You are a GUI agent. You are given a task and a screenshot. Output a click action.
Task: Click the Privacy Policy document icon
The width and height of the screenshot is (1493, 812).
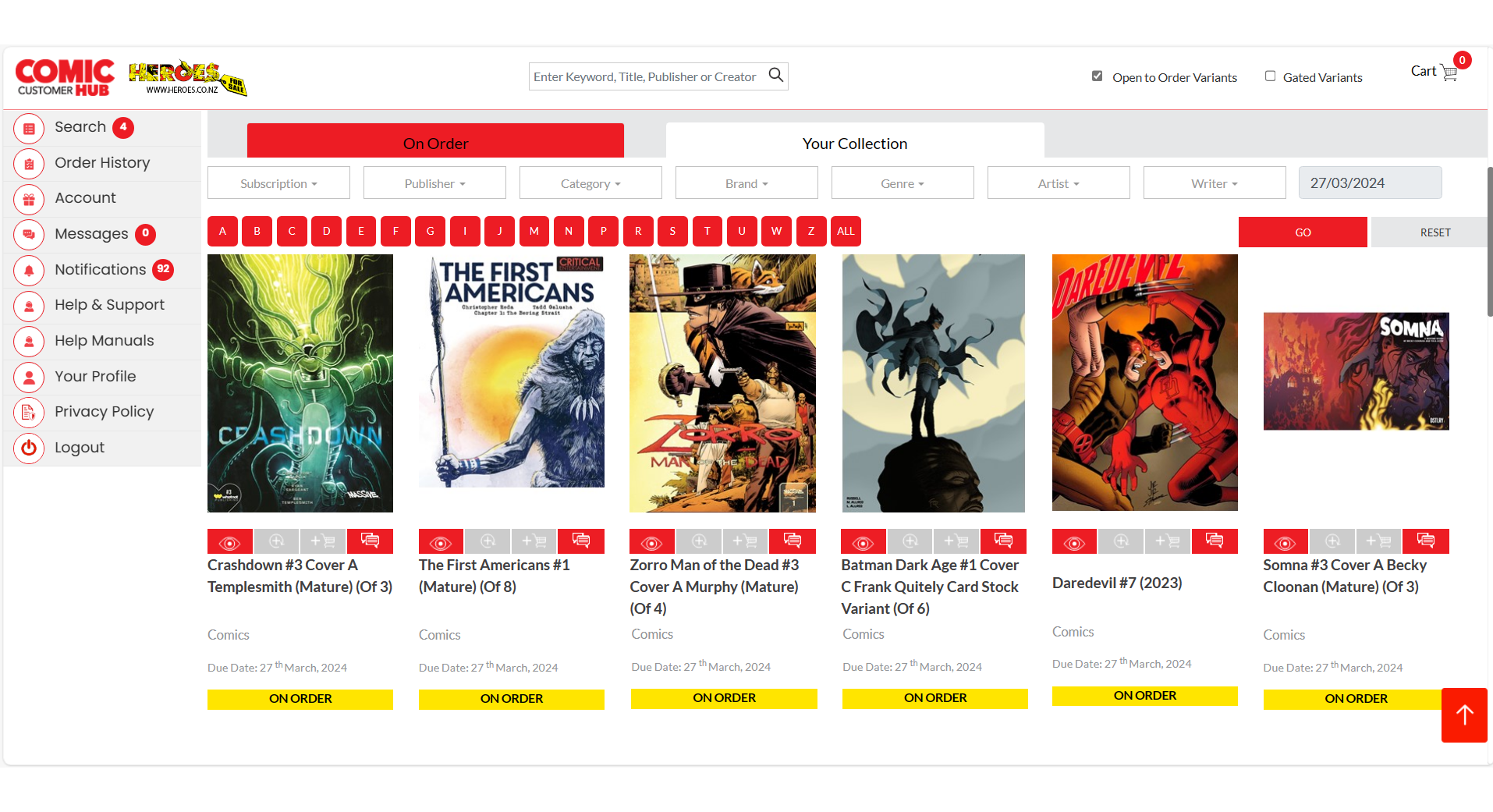tap(29, 413)
